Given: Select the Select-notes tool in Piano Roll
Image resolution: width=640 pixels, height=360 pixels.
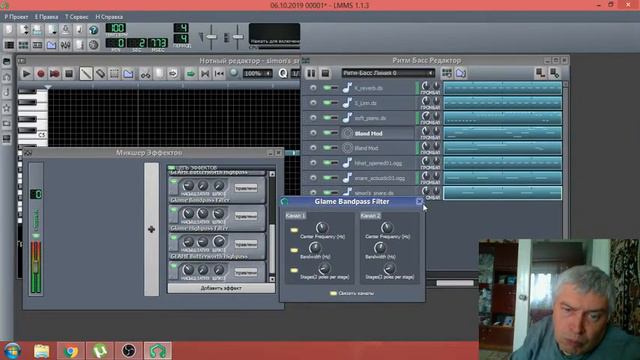Looking at the screenshot, I should (114, 74).
